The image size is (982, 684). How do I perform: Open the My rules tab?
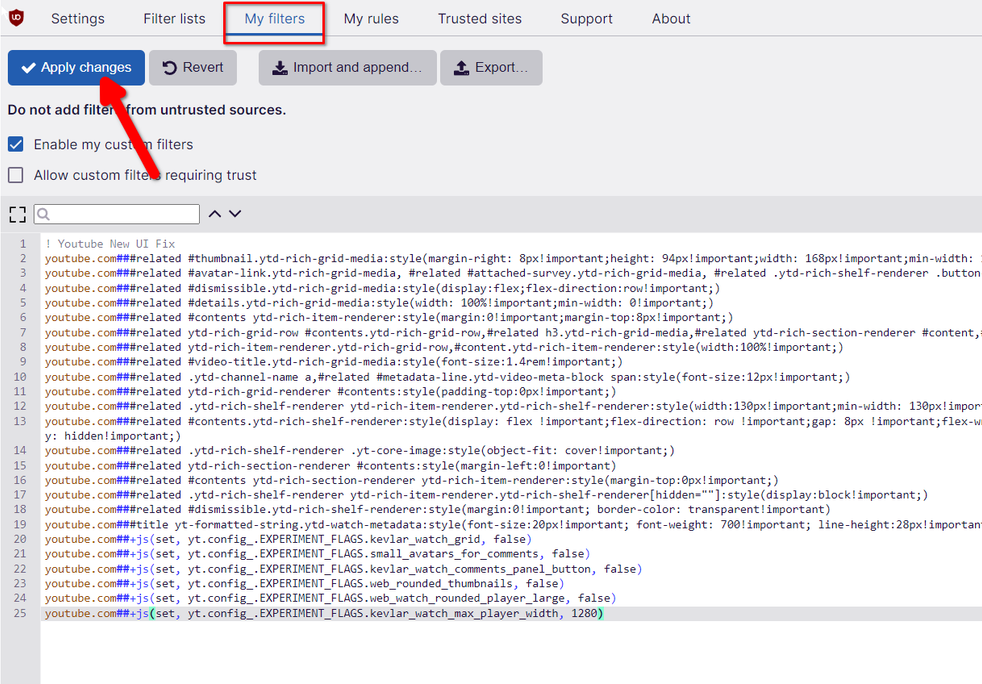coord(371,19)
